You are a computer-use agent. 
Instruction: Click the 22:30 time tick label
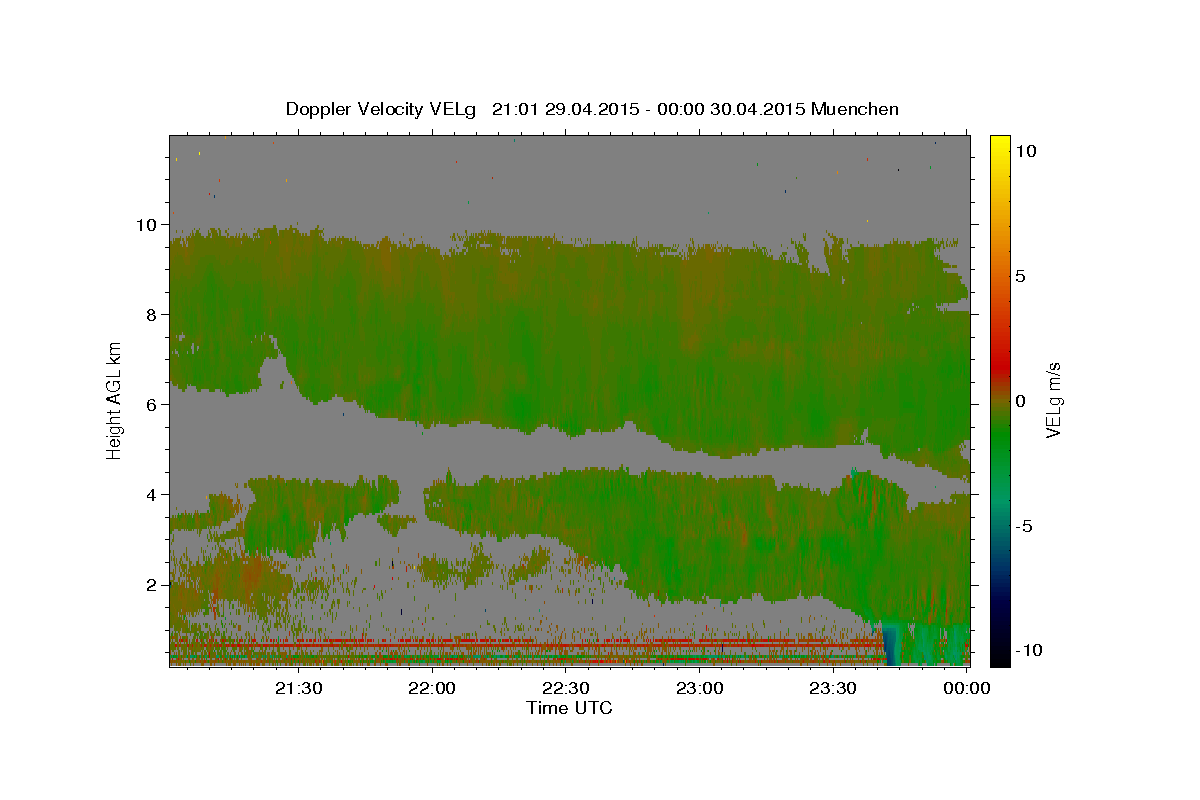click(x=566, y=688)
